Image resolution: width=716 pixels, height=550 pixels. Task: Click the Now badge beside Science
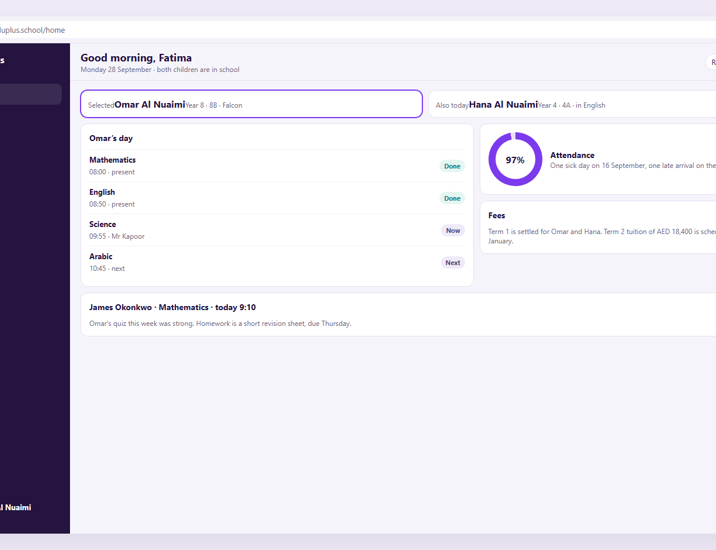[453, 231]
